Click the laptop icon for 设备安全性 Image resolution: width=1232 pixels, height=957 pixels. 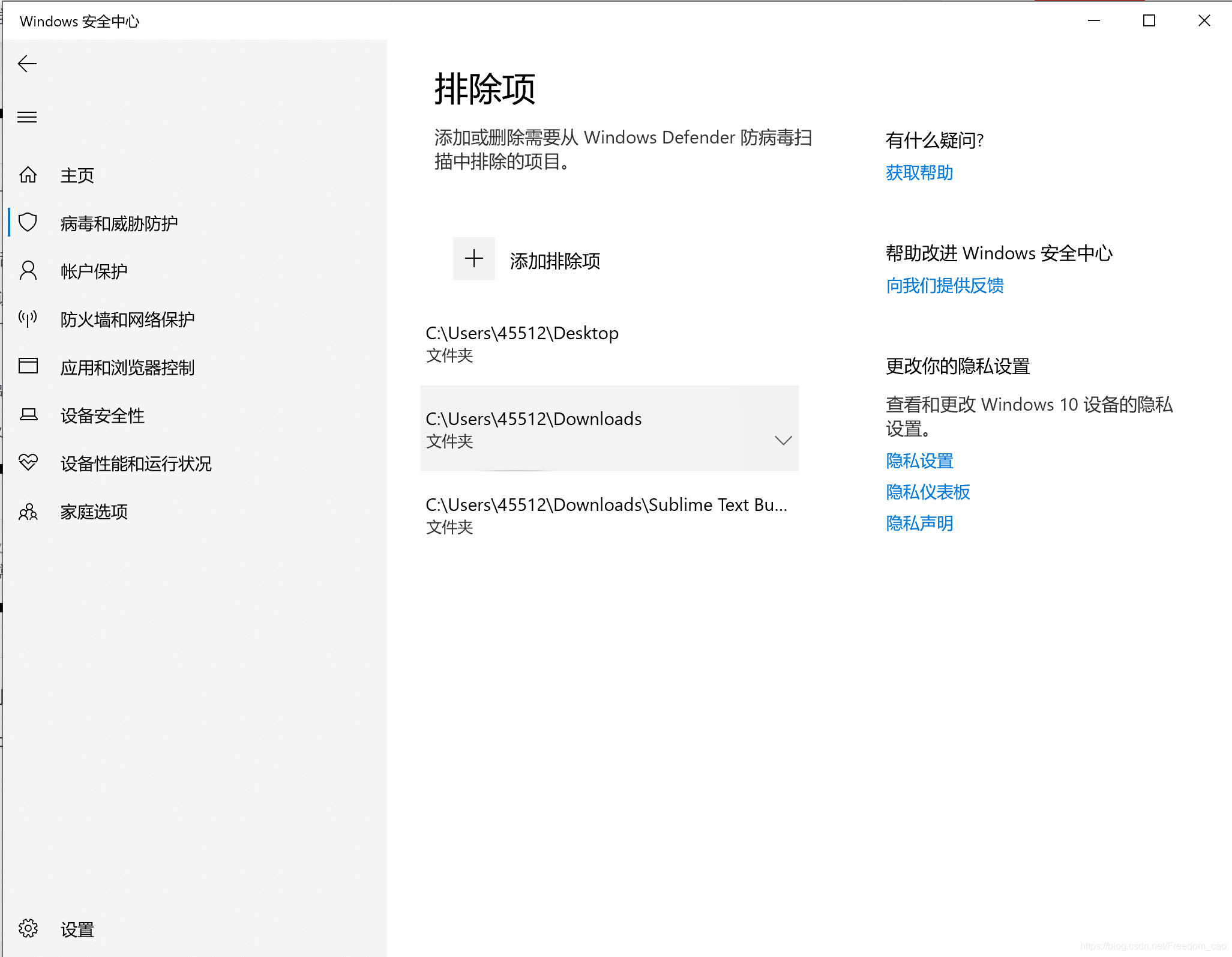(28, 415)
